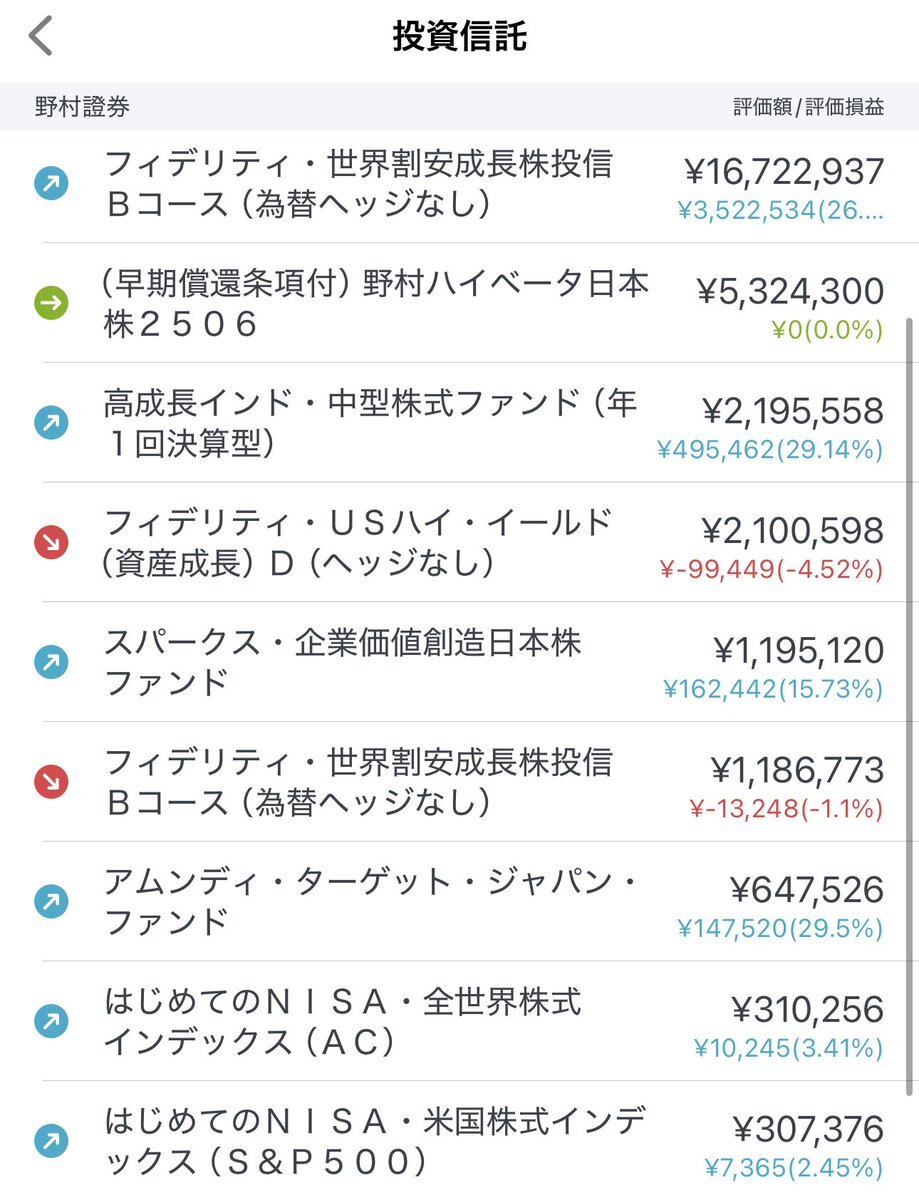The width and height of the screenshot is (919, 1200).
Task: Tap the blue up-arrow icon for 米国株式インデックス S&P500
Action: point(51,1140)
